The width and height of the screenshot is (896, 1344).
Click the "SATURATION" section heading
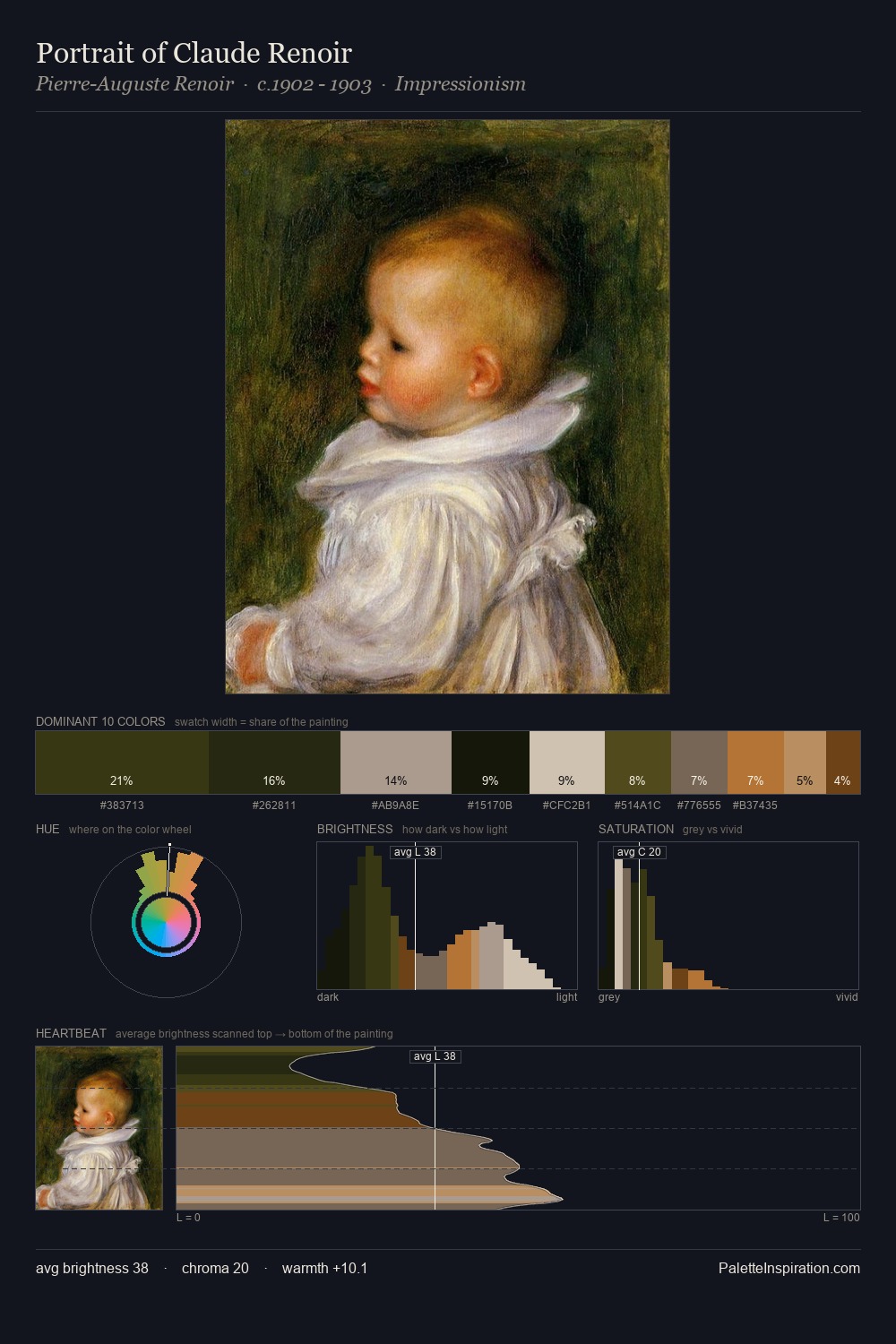pos(636,829)
